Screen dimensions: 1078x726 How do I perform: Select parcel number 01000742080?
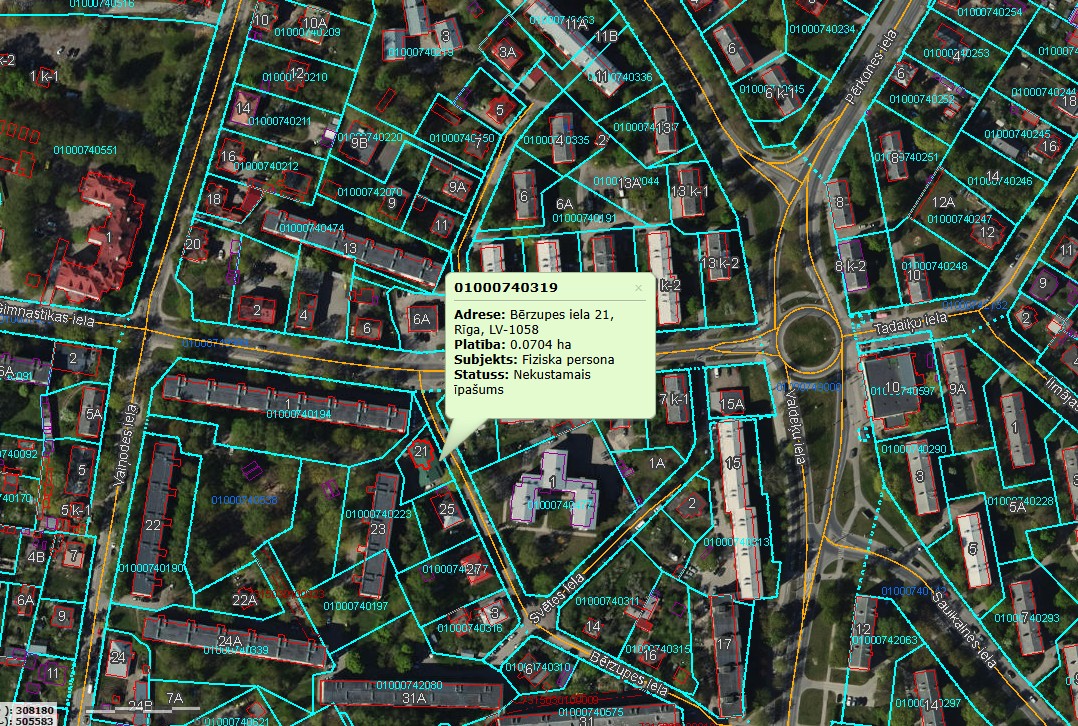(x=410, y=685)
